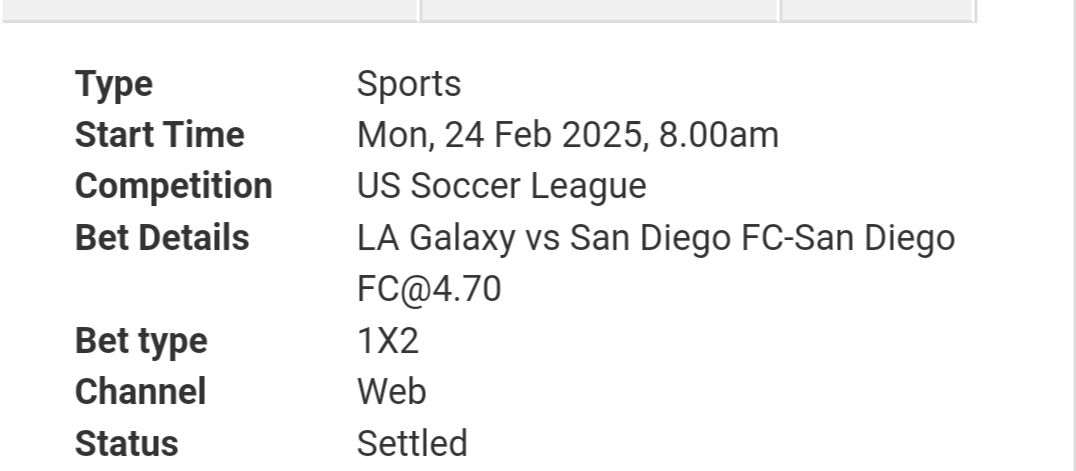This screenshot has width=1076, height=471.
Task: Click the Competition label
Action: pyautogui.click(x=174, y=186)
